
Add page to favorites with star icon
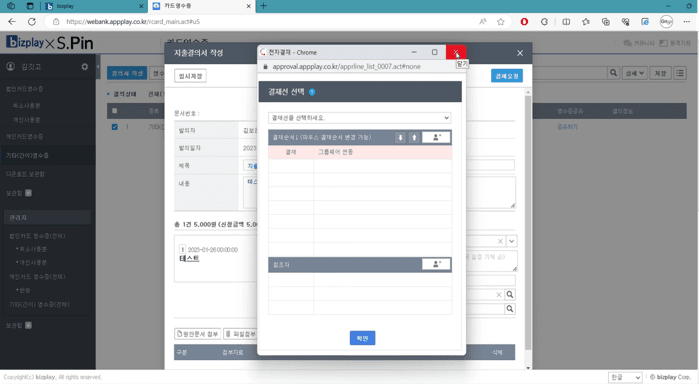tap(501, 21)
